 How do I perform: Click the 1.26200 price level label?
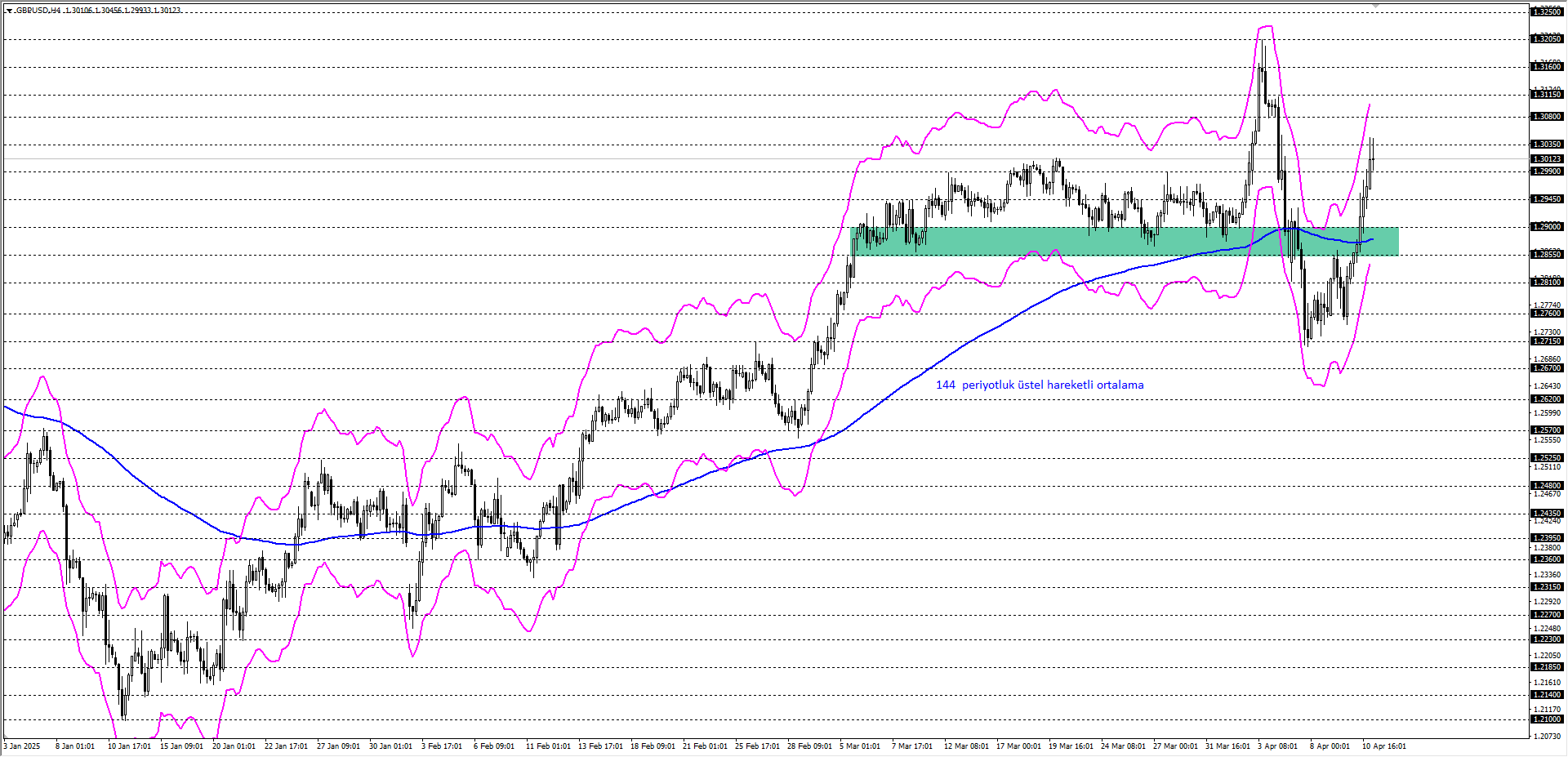pyautogui.click(x=1547, y=399)
